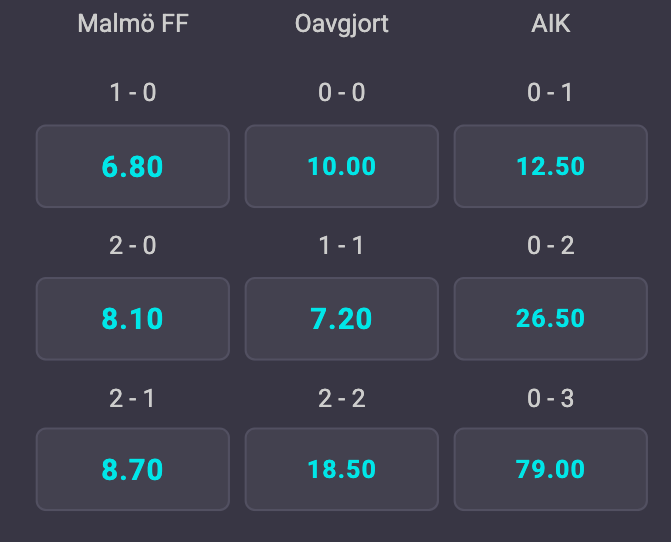
Task: Choose the 8.70 odds for Malmö 2-1
Action: 133,469
